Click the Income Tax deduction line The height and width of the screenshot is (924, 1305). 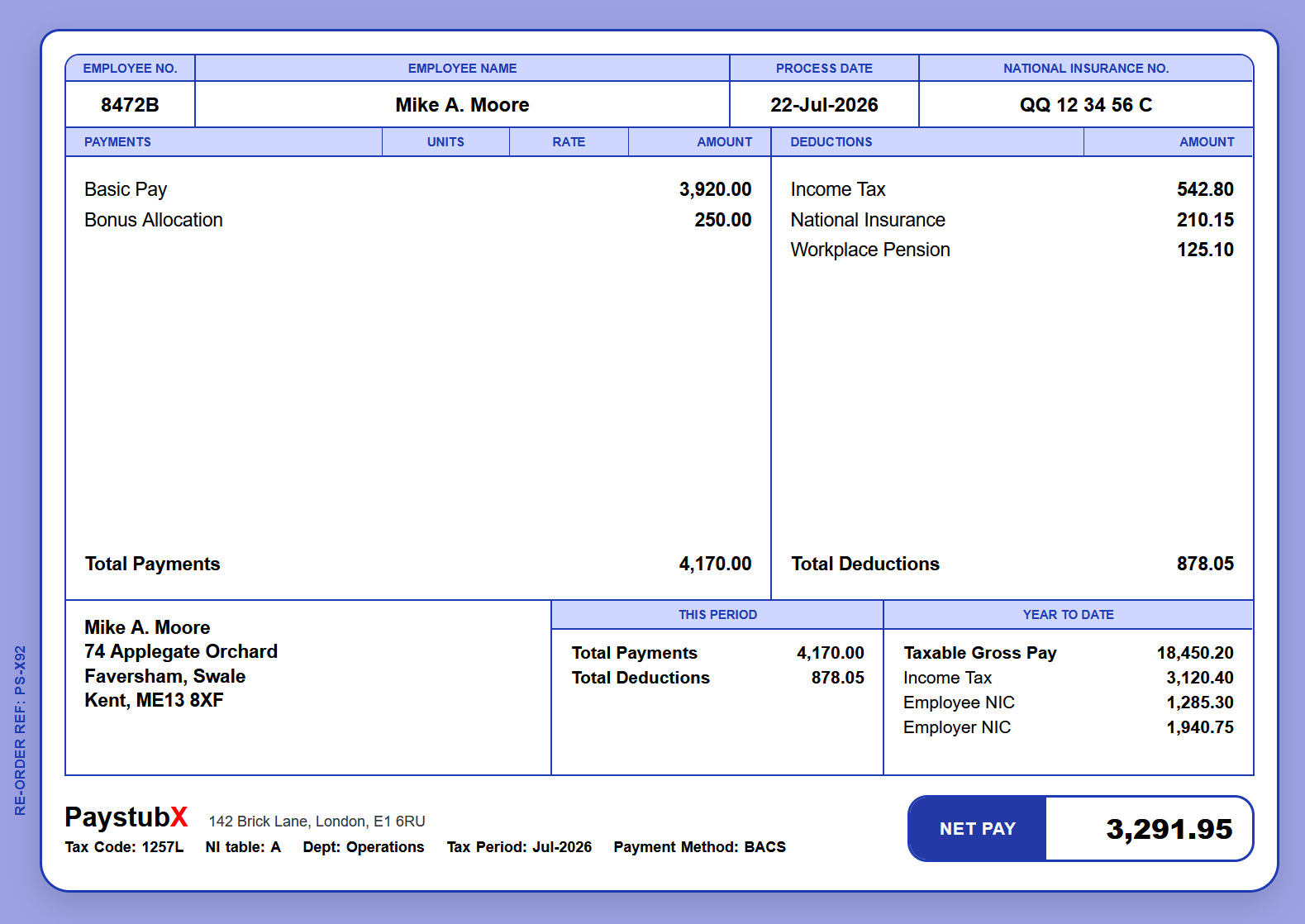1012,189
